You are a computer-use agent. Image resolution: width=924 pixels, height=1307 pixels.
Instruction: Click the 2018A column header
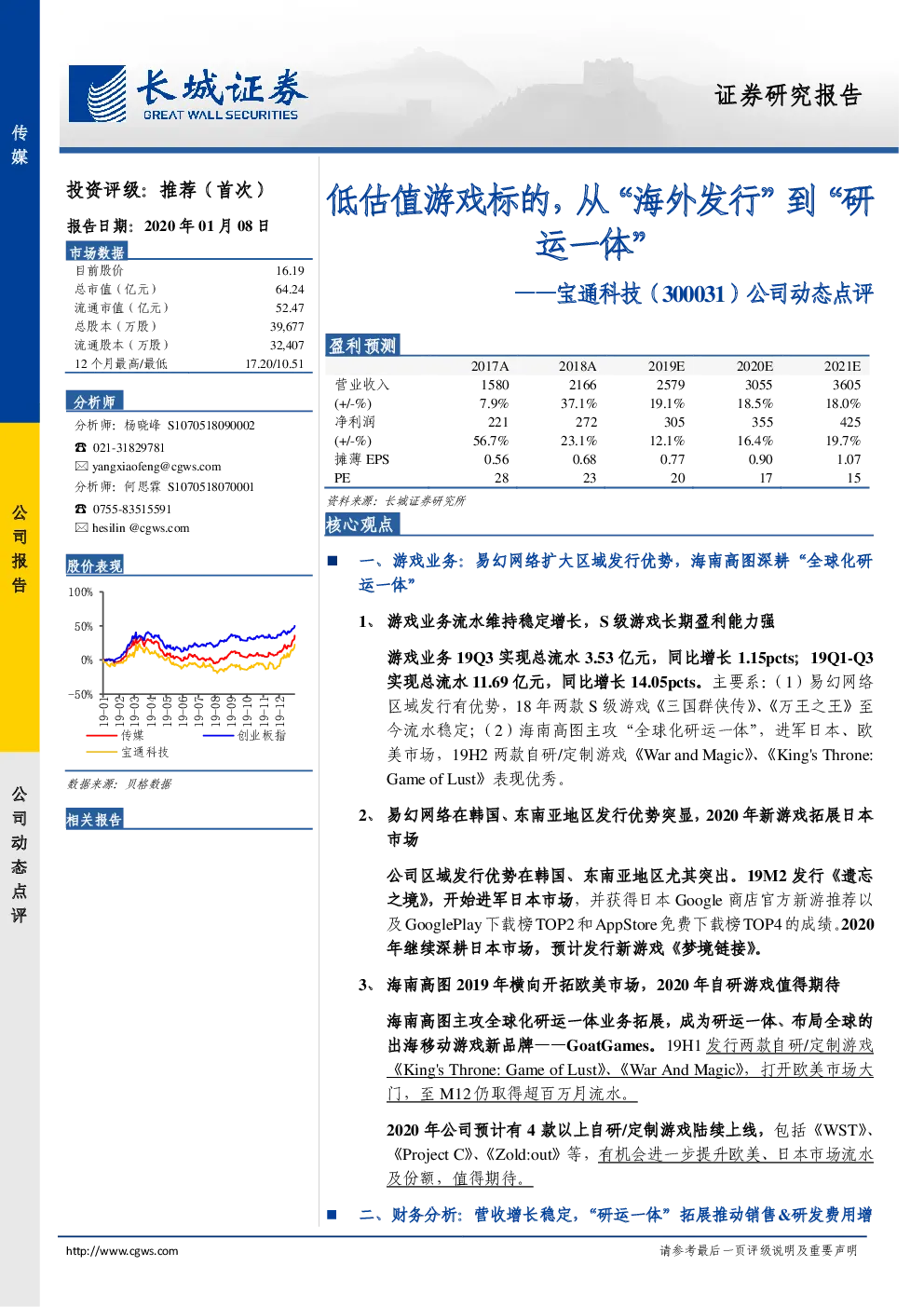click(577, 367)
